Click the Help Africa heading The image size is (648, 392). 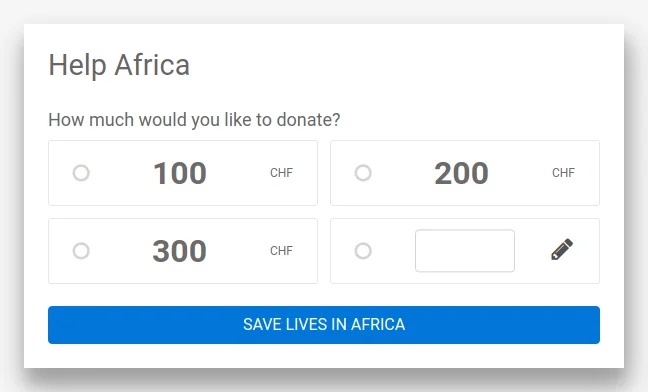pos(119,65)
